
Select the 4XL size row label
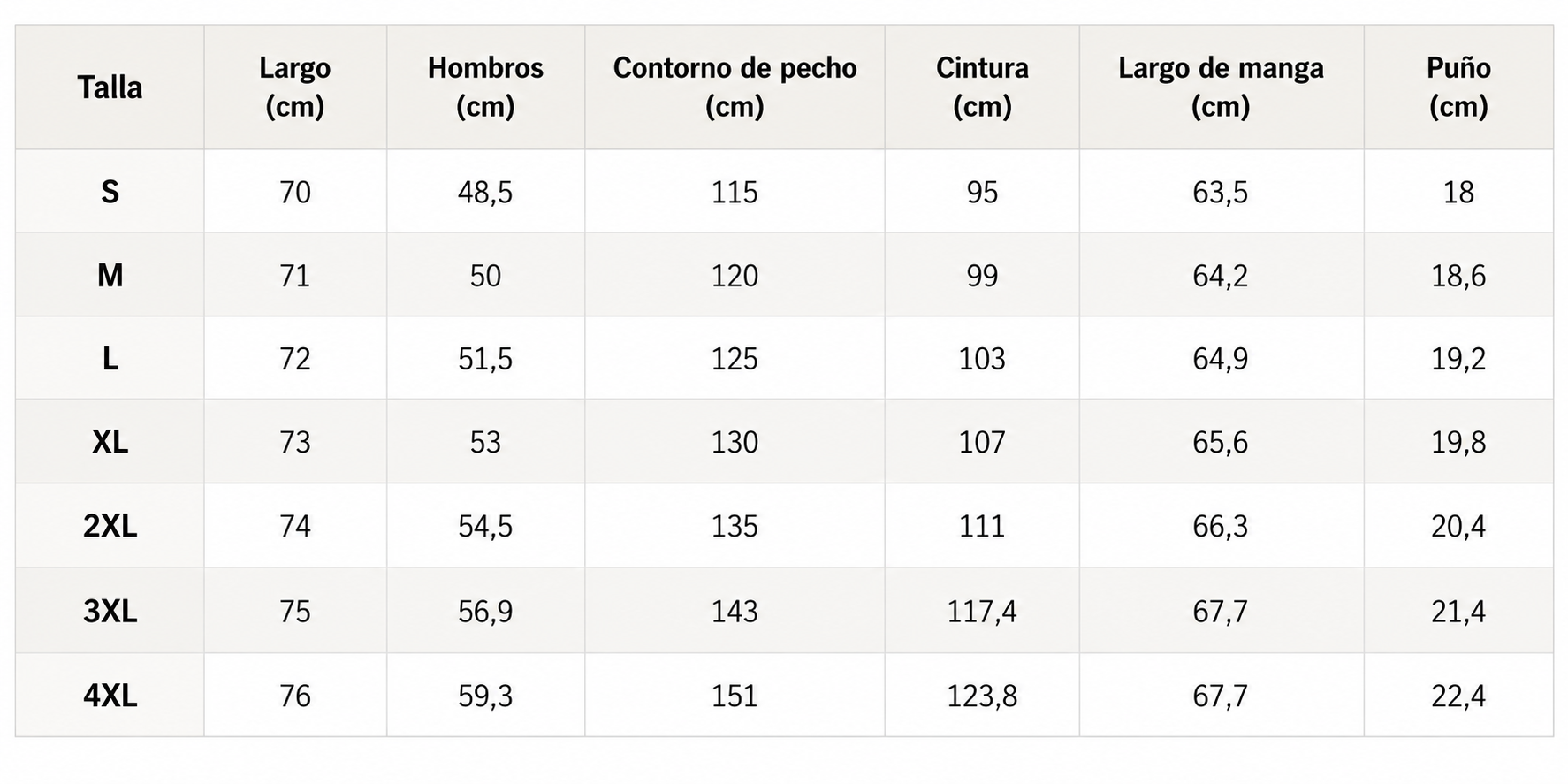[110, 696]
